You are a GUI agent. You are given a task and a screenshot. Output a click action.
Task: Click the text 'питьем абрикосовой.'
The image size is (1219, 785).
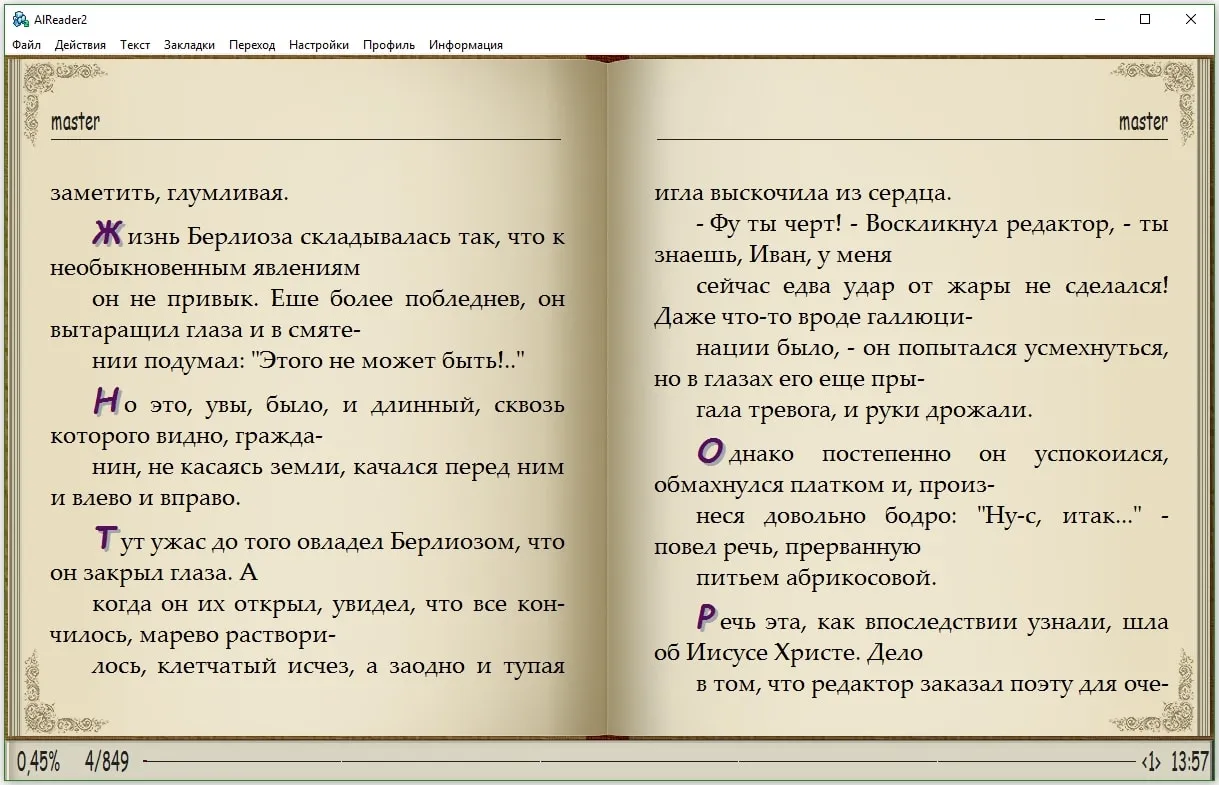pyautogui.click(x=816, y=578)
